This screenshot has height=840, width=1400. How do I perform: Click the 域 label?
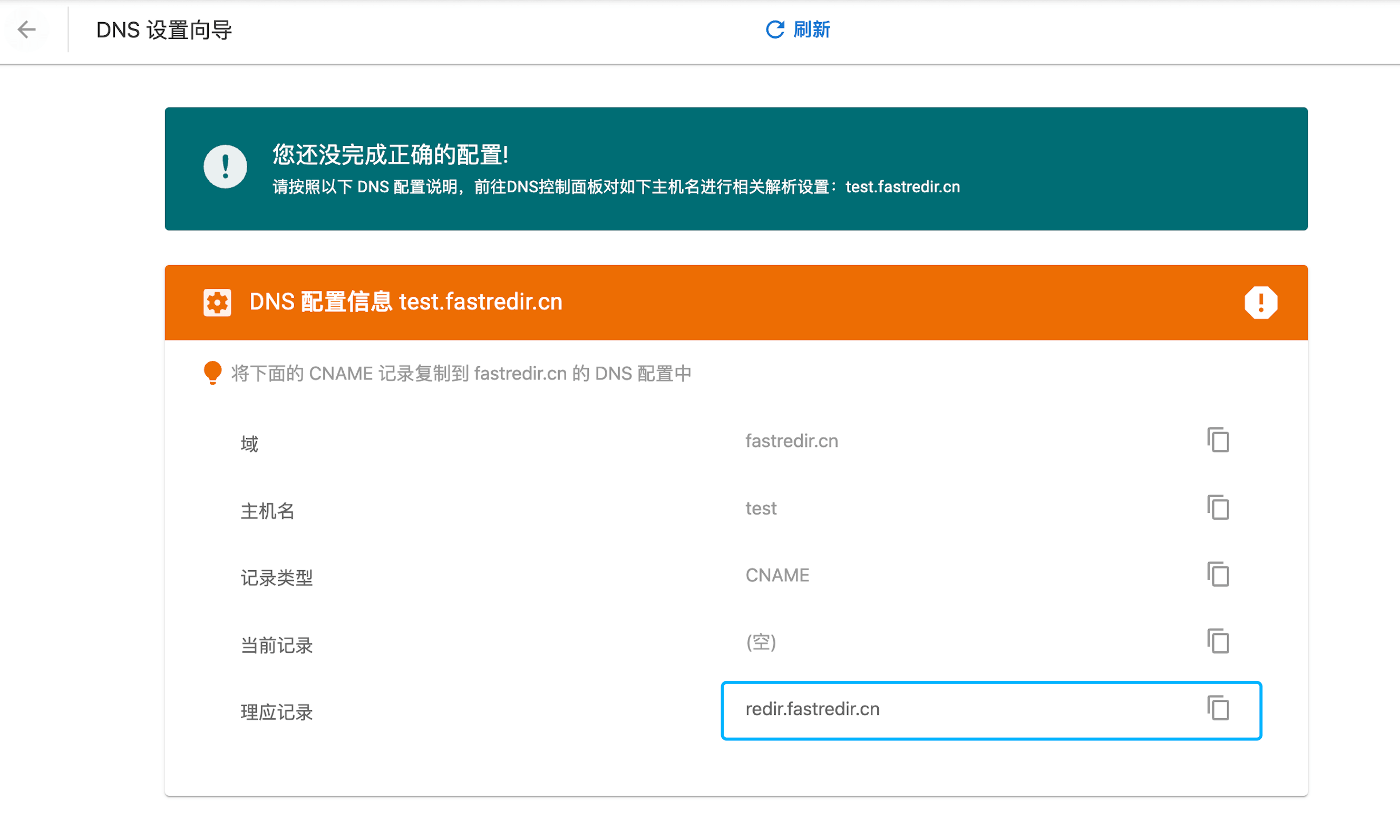click(x=250, y=444)
